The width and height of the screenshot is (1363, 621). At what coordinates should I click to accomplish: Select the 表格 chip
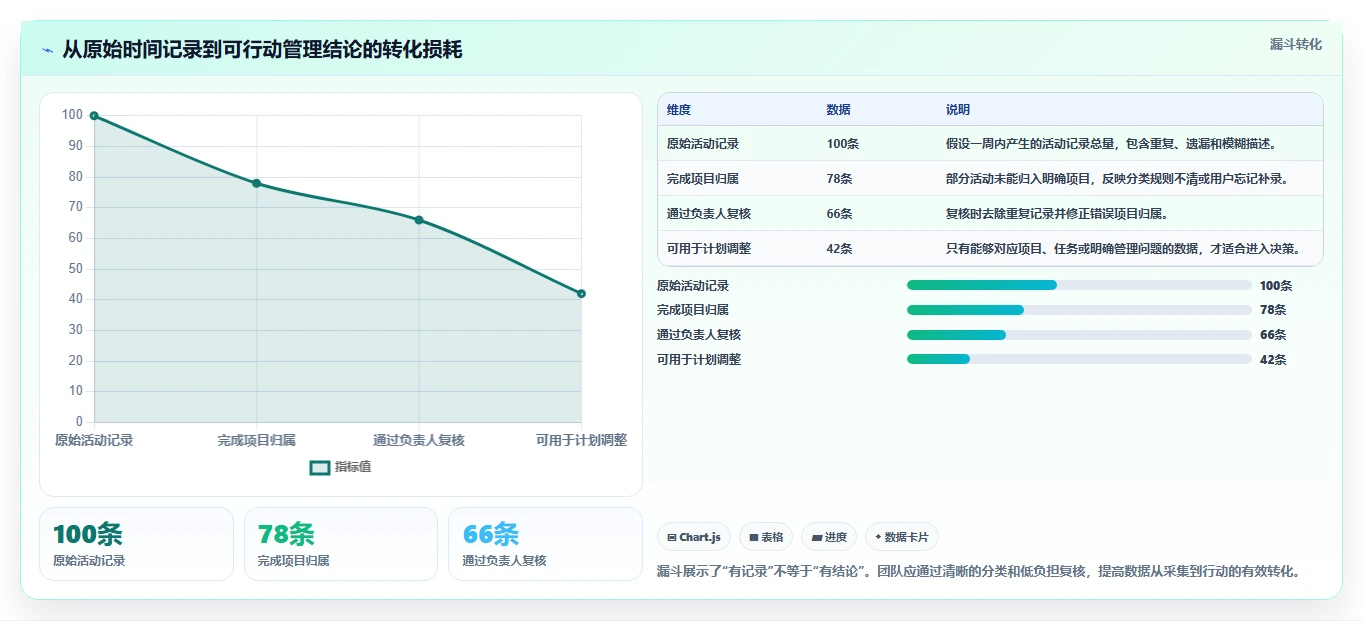(766, 537)
